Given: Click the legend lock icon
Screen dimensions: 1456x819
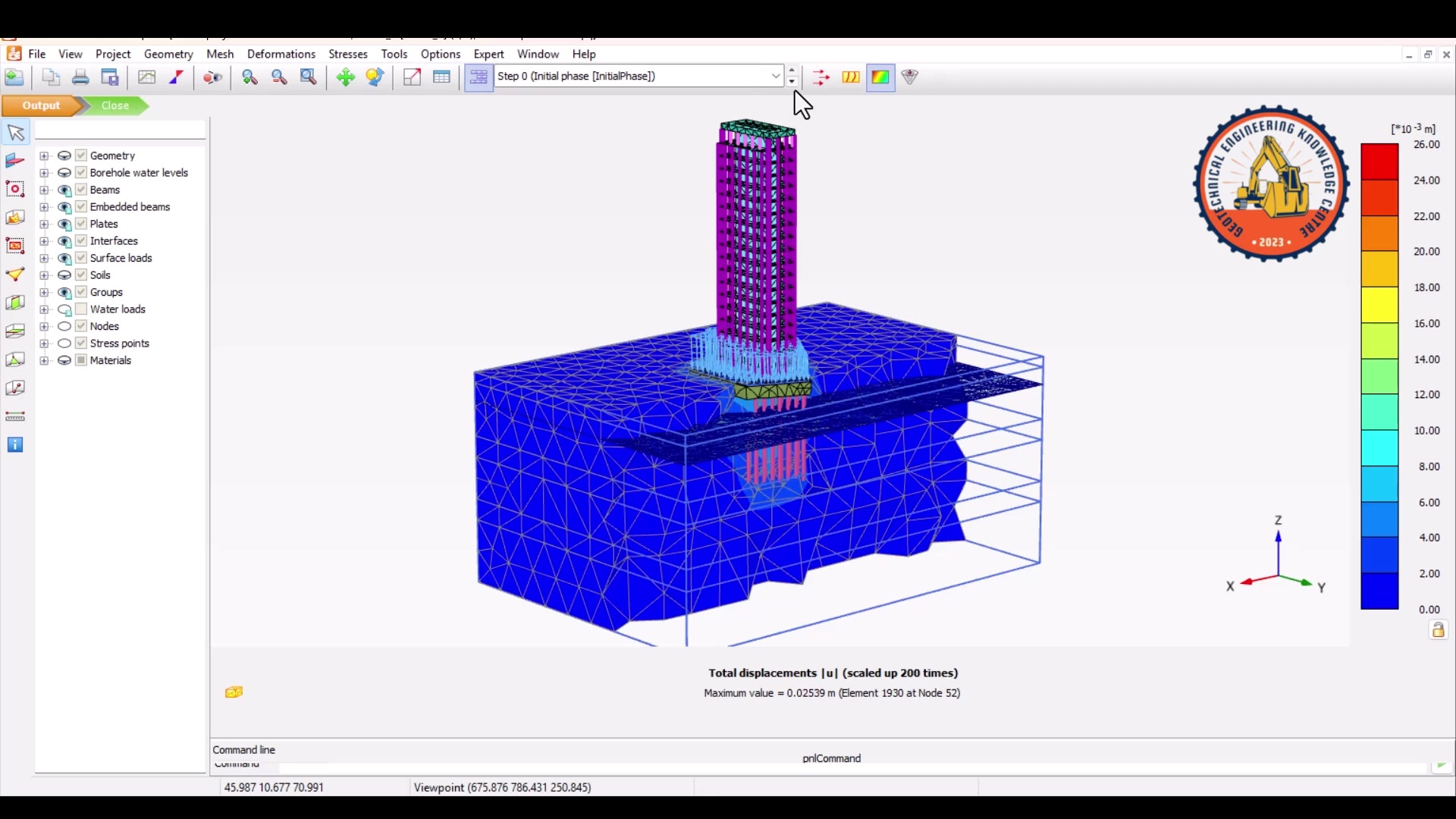Looking at the screenshot, I should tap(1439, 630).
